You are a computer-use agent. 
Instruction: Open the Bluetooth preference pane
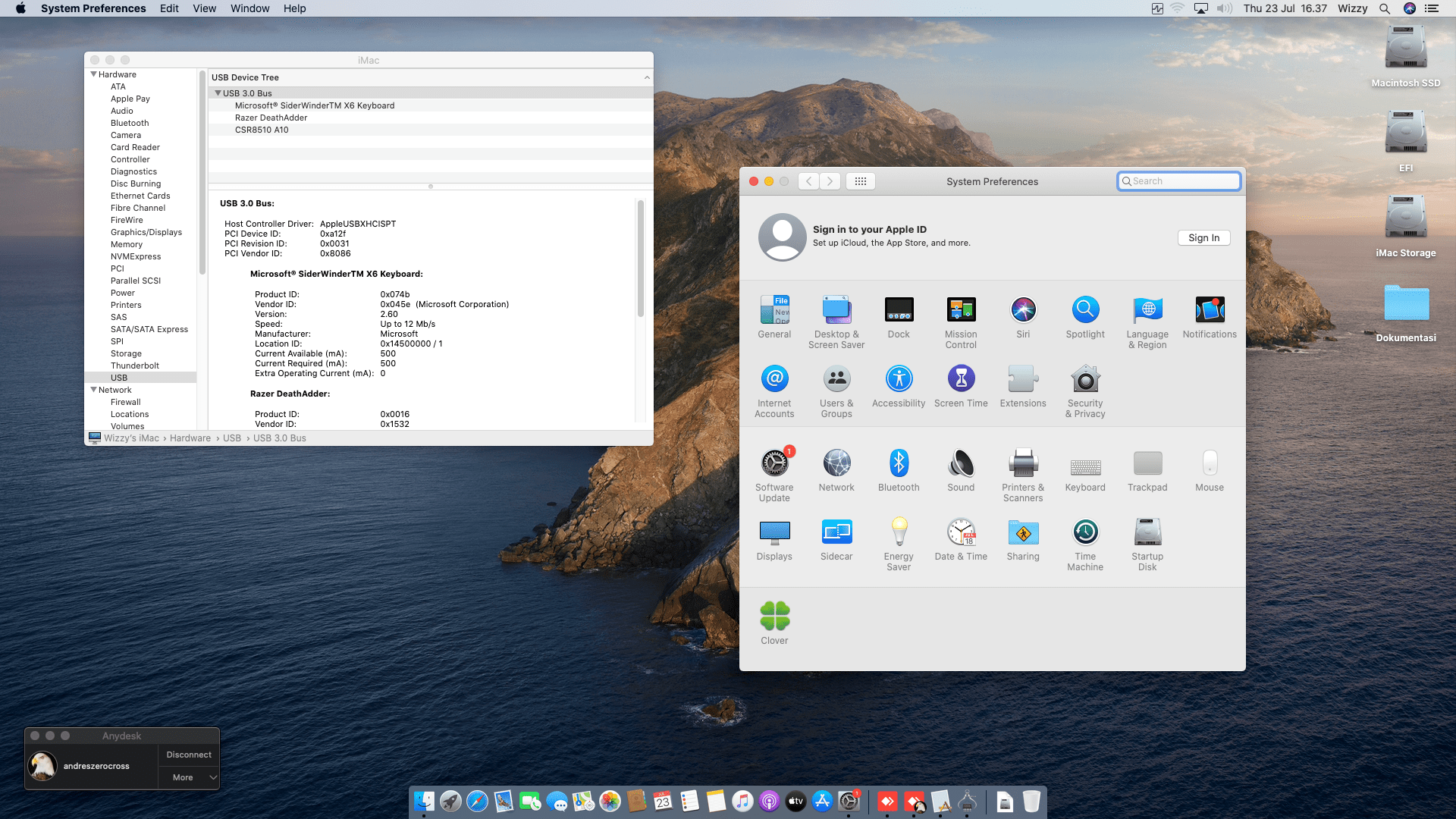point(899,470)
